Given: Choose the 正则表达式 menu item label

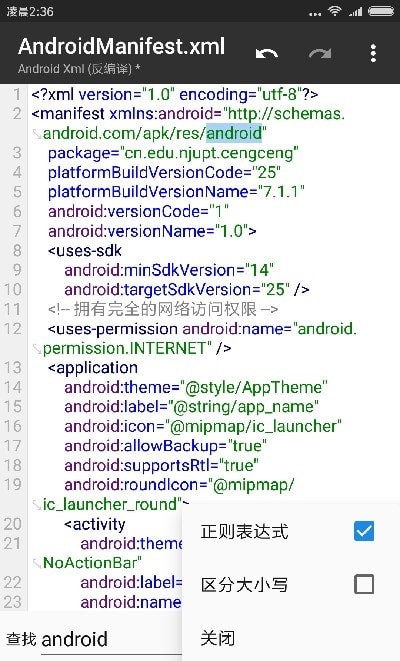Looking at the screenshot, I should (244, 531).
